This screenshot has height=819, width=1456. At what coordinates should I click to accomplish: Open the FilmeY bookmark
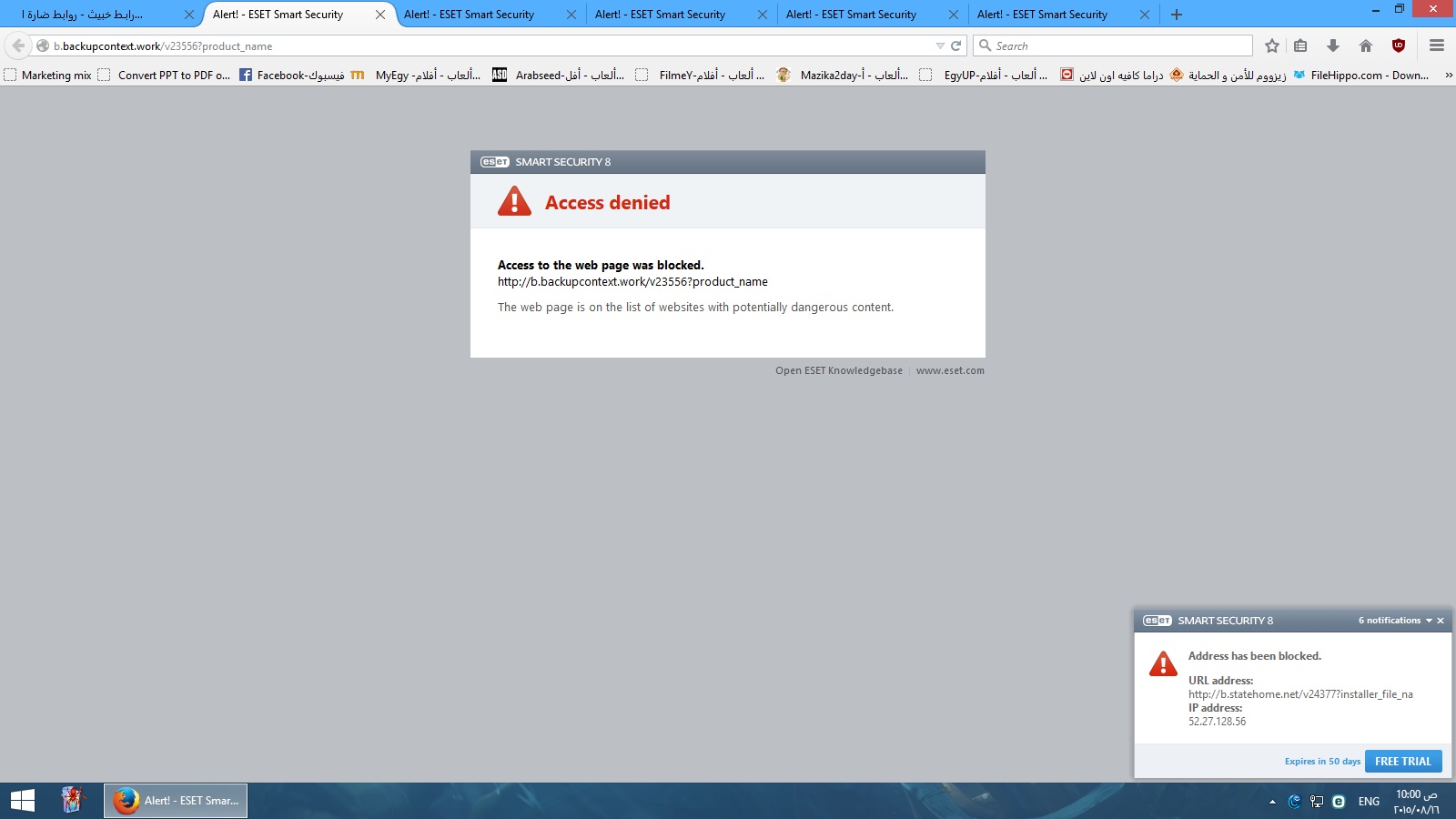point(701,76)
